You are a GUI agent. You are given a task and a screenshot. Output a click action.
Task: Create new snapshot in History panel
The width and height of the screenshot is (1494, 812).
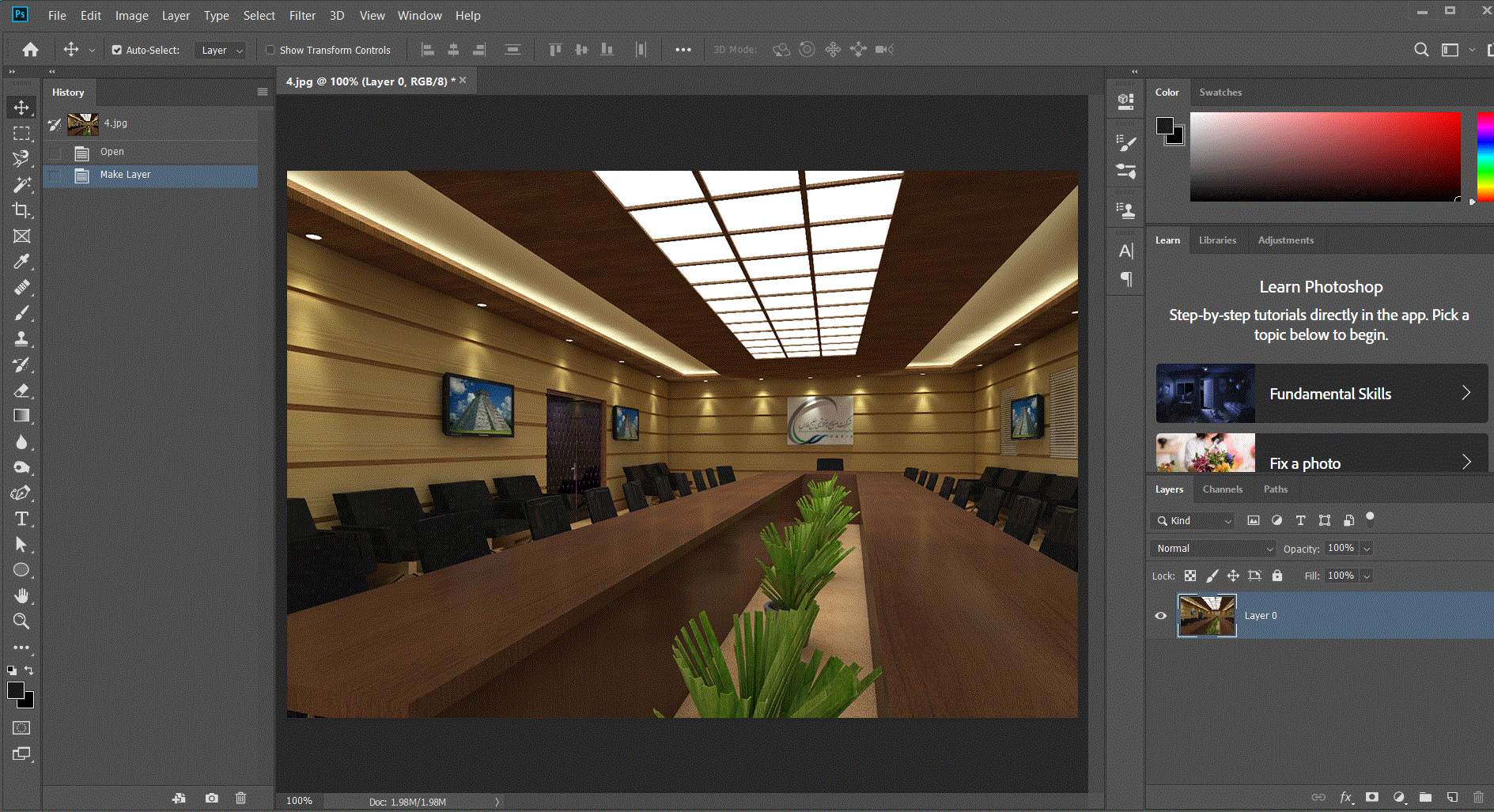click(211, 799)
